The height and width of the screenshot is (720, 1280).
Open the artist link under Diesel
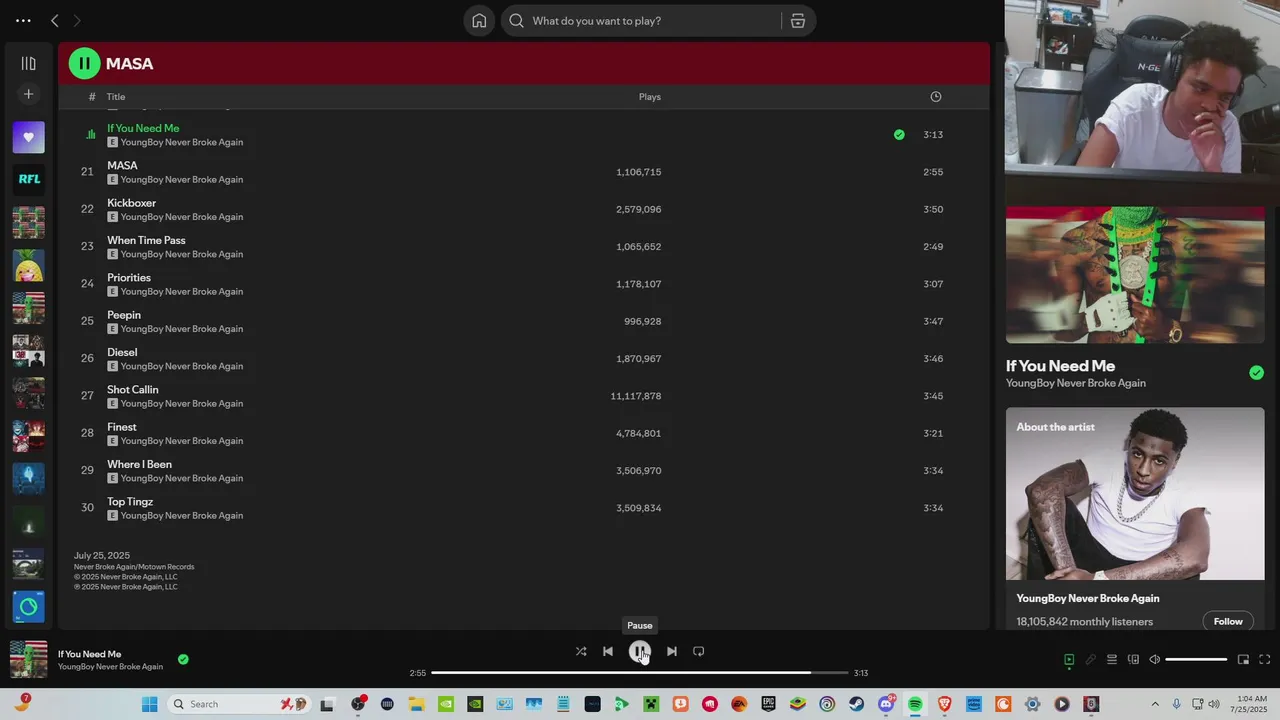[x=182, y=366]
